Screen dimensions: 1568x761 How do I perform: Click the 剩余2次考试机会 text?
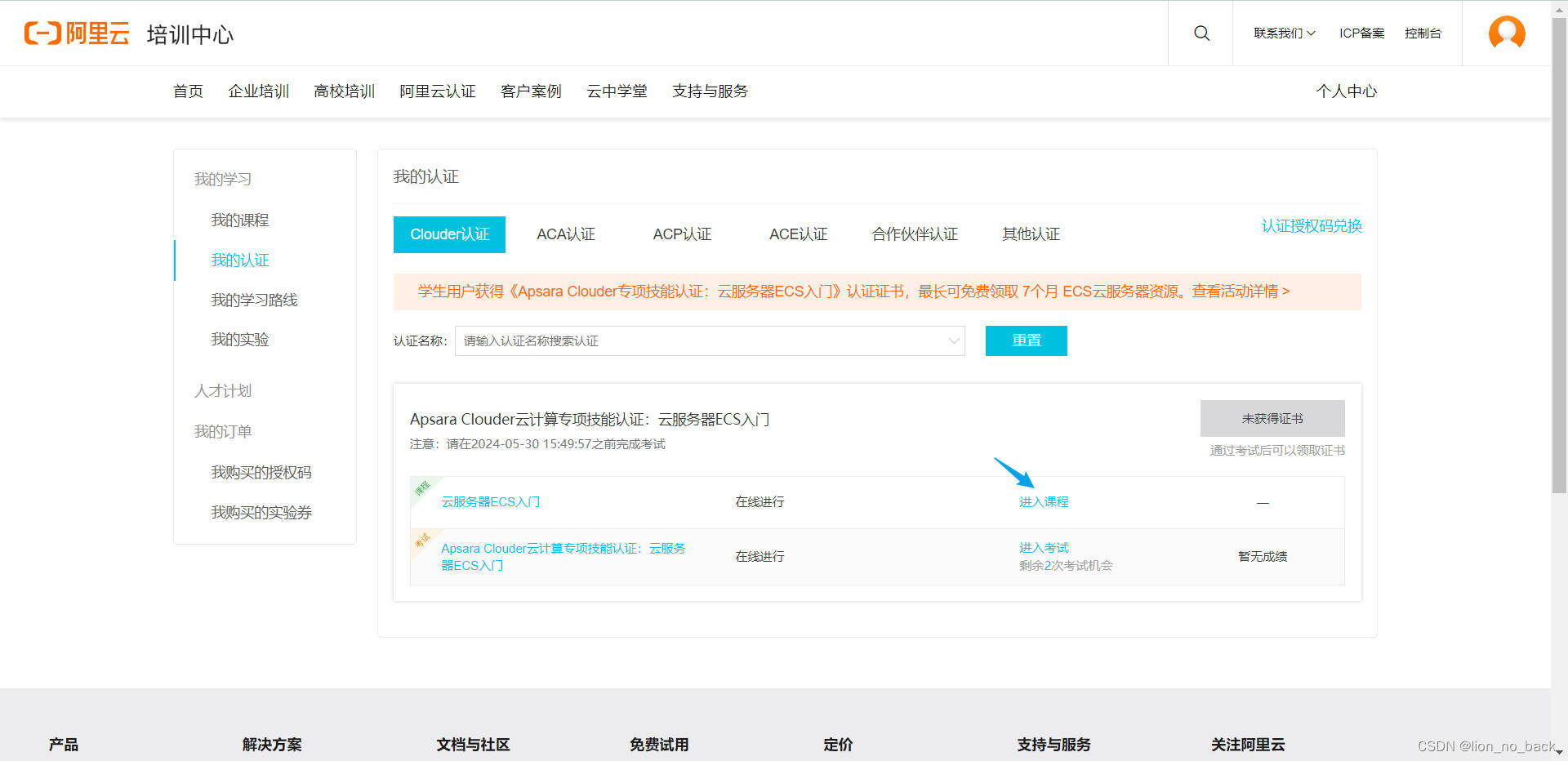[x=1065, y=566]
